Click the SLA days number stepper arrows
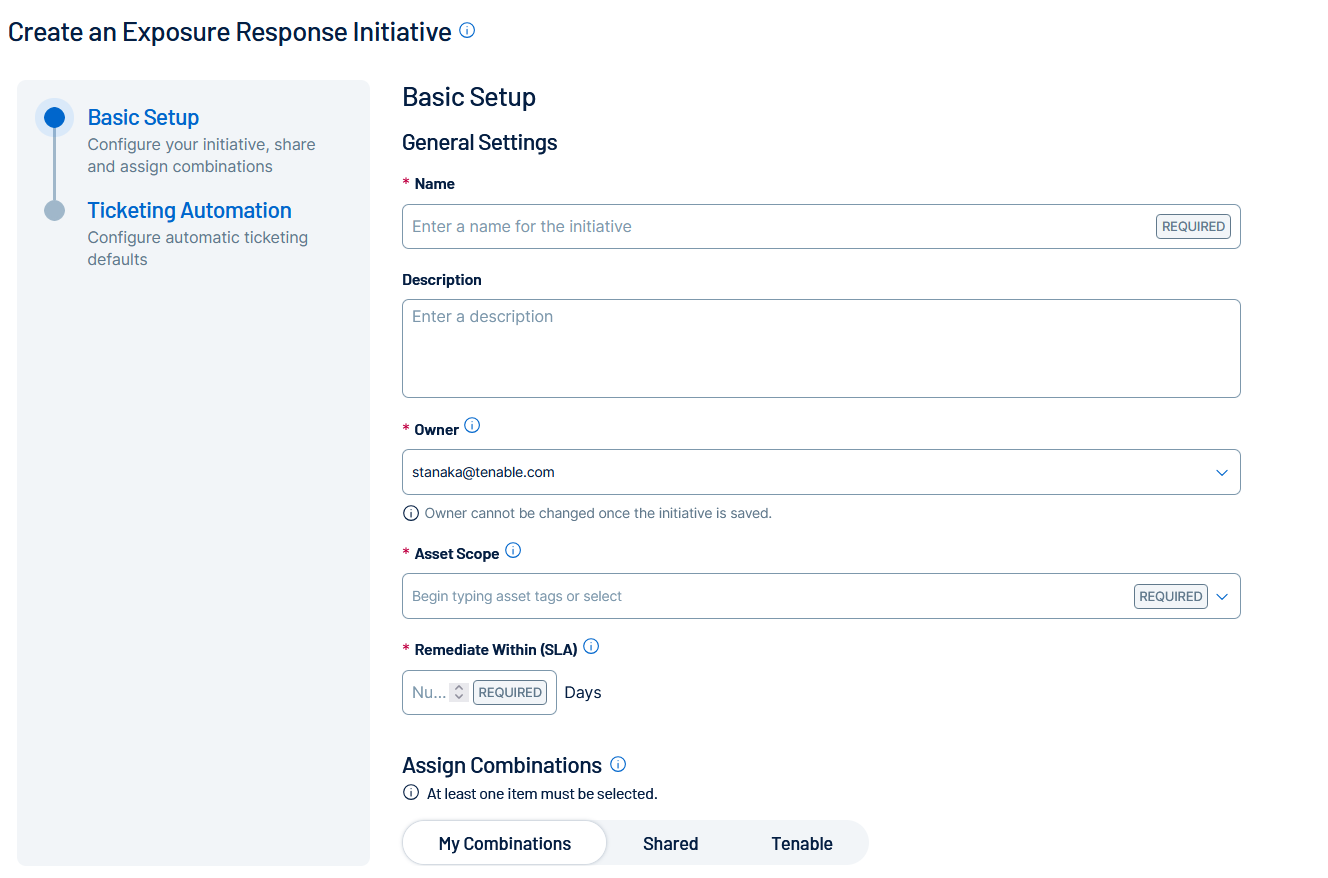 (458, 692)
